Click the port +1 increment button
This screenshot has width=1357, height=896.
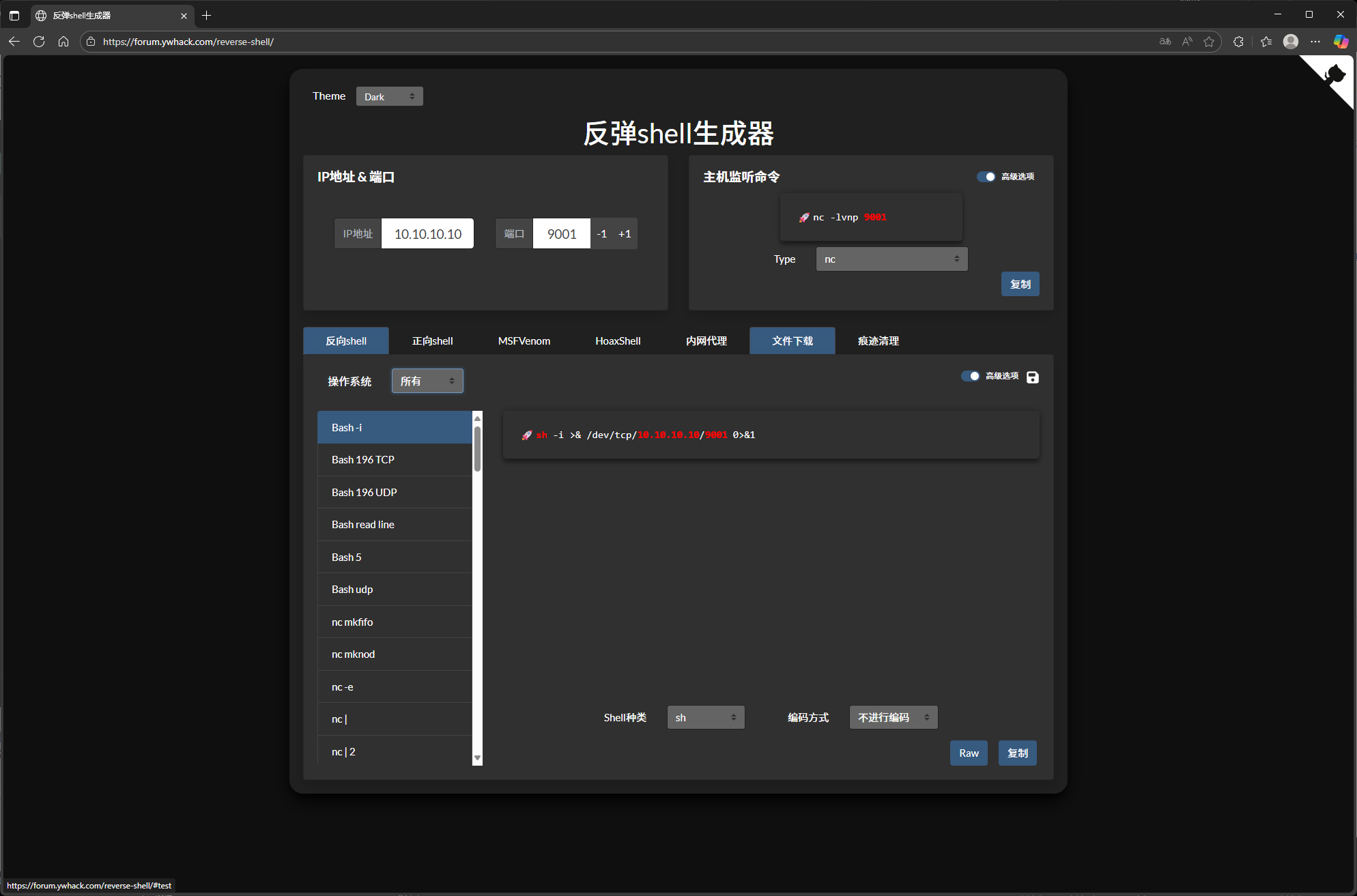(625, 234)
